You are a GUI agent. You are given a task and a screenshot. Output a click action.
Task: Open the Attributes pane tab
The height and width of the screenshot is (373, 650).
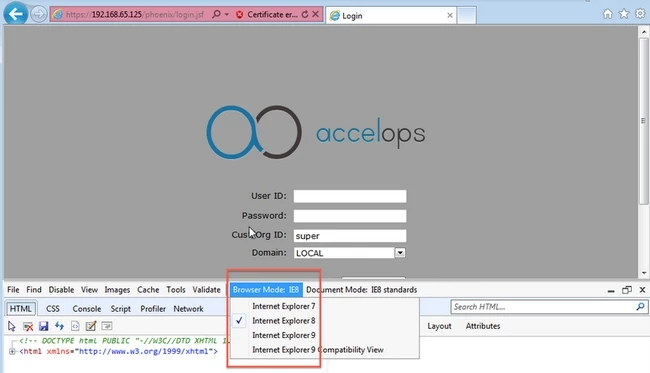click(x=483, y=326)
